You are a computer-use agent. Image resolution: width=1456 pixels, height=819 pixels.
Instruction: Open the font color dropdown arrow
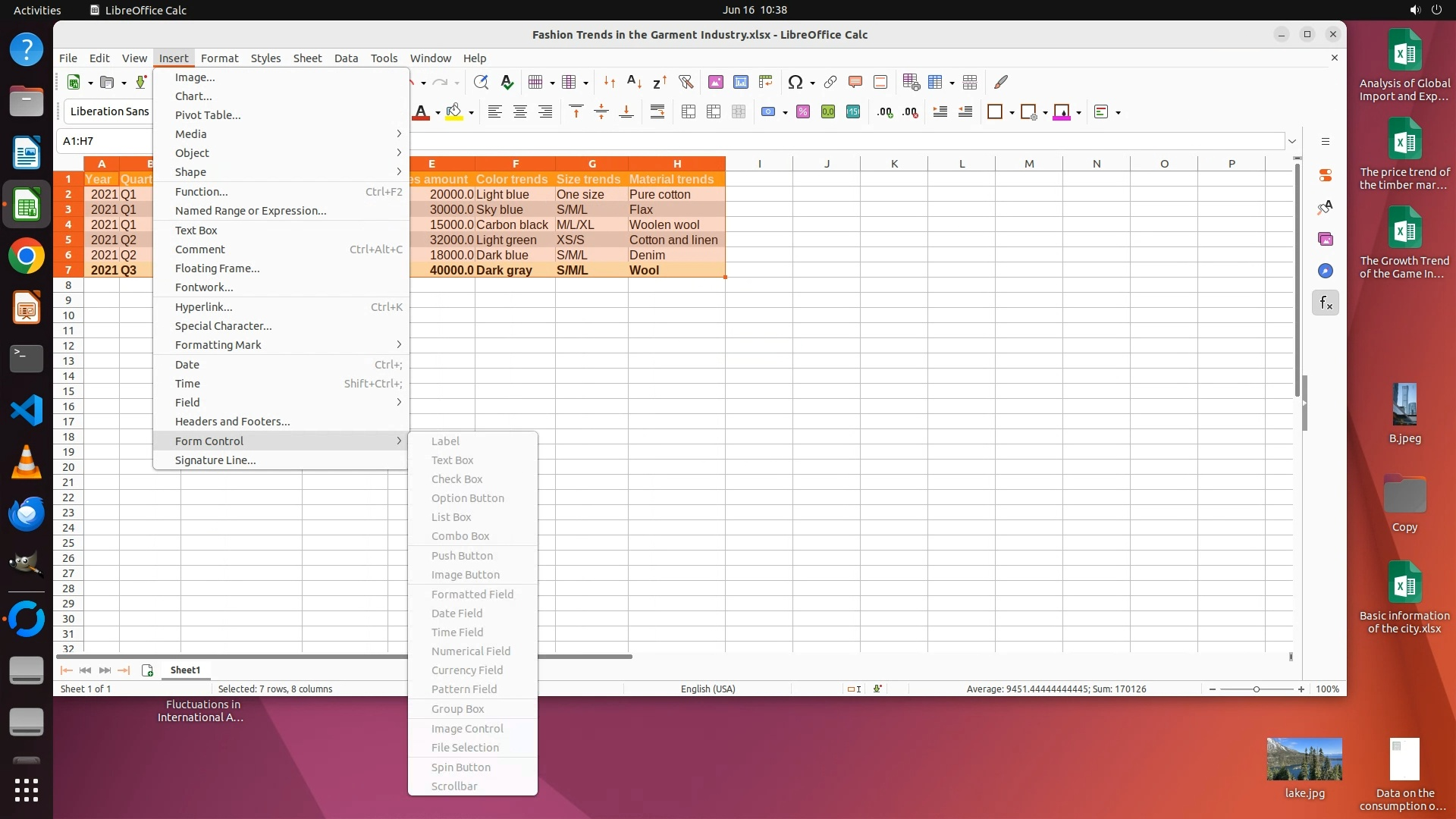tap(438, 113)
